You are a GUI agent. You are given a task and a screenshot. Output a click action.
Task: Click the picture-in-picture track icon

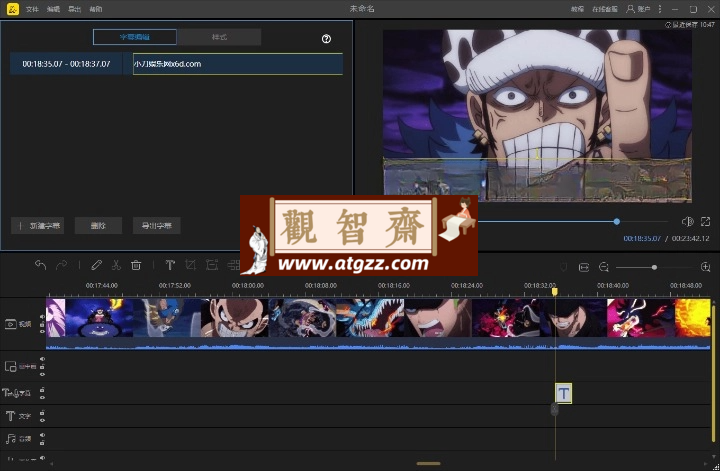[11, 366]
